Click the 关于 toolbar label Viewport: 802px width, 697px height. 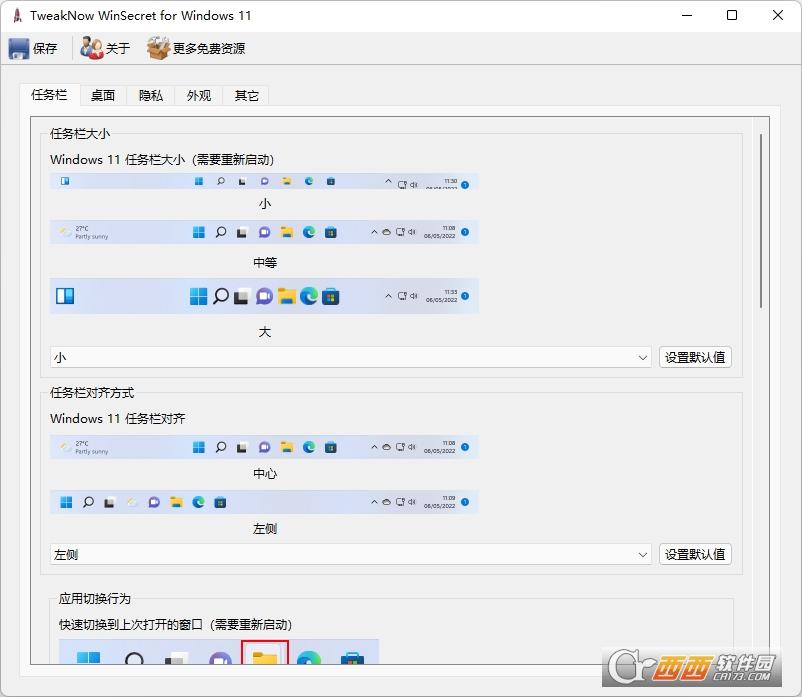coord(118,49)
